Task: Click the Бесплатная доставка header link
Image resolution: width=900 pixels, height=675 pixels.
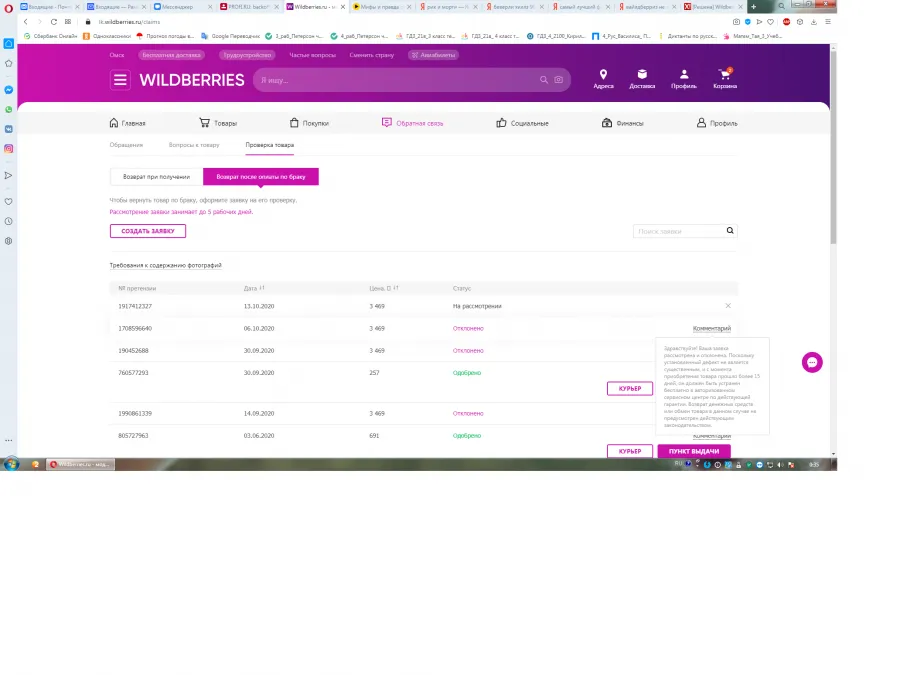Action: 172,55
